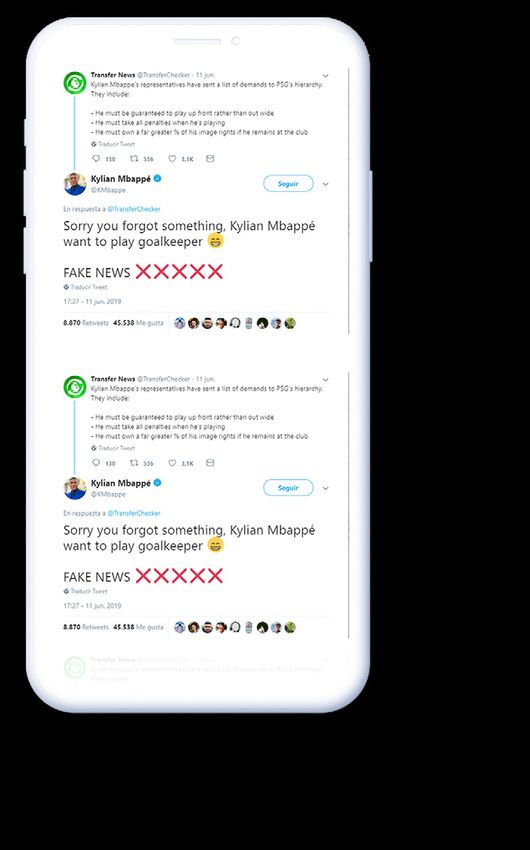Screen dimensions: 530x850
Task: Open 45.538 Me gusta list in upper tweet
Action: pos(138,323)
